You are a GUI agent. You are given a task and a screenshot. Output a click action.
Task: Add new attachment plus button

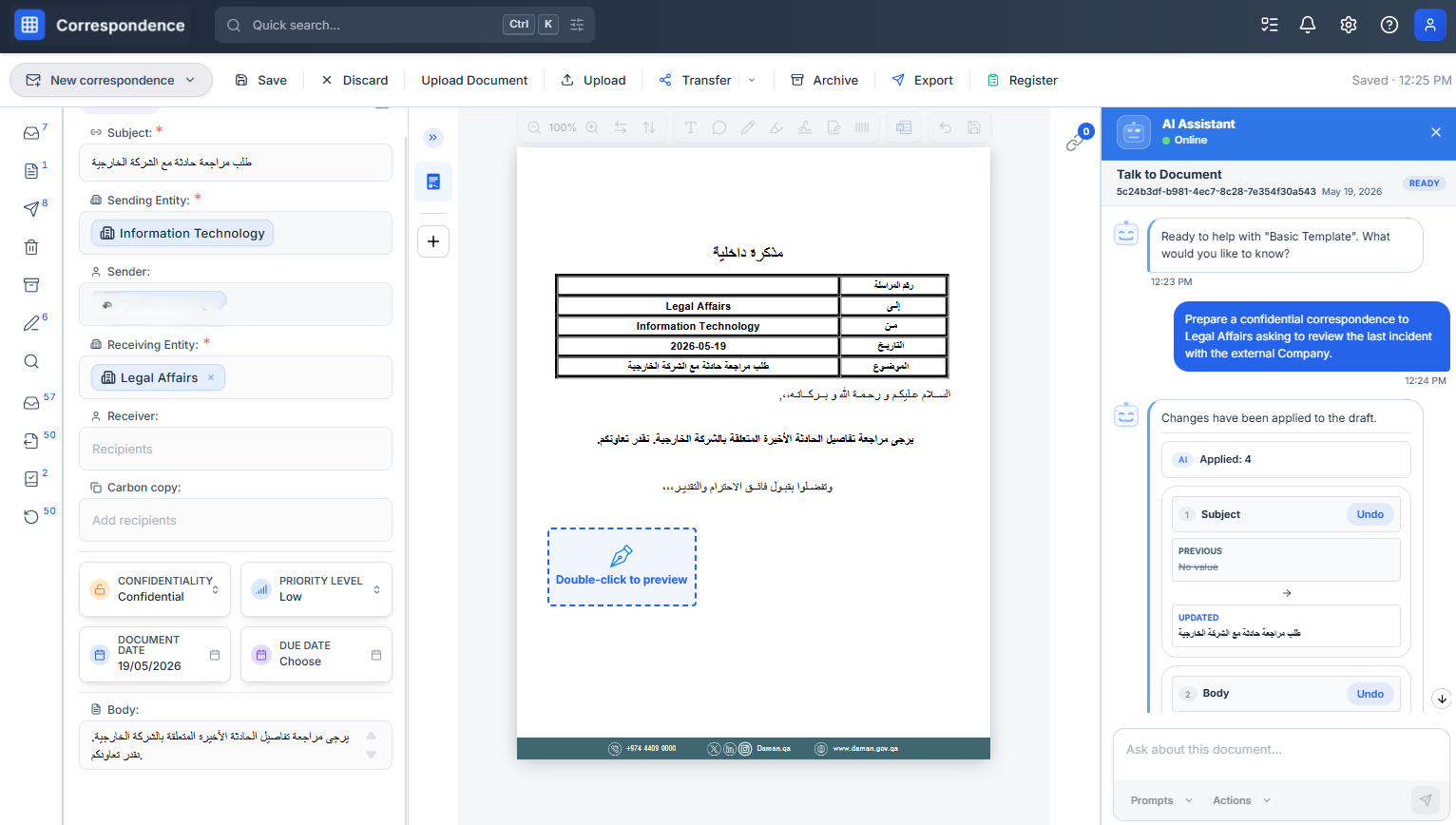pos(433,241)
